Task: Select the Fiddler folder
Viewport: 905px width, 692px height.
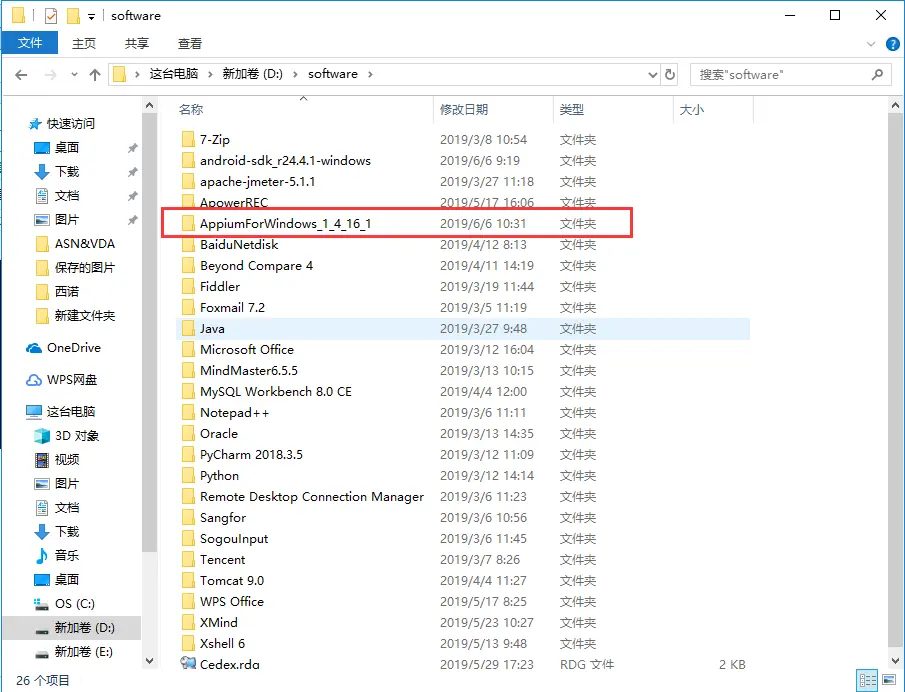Action: coord(220,287)
